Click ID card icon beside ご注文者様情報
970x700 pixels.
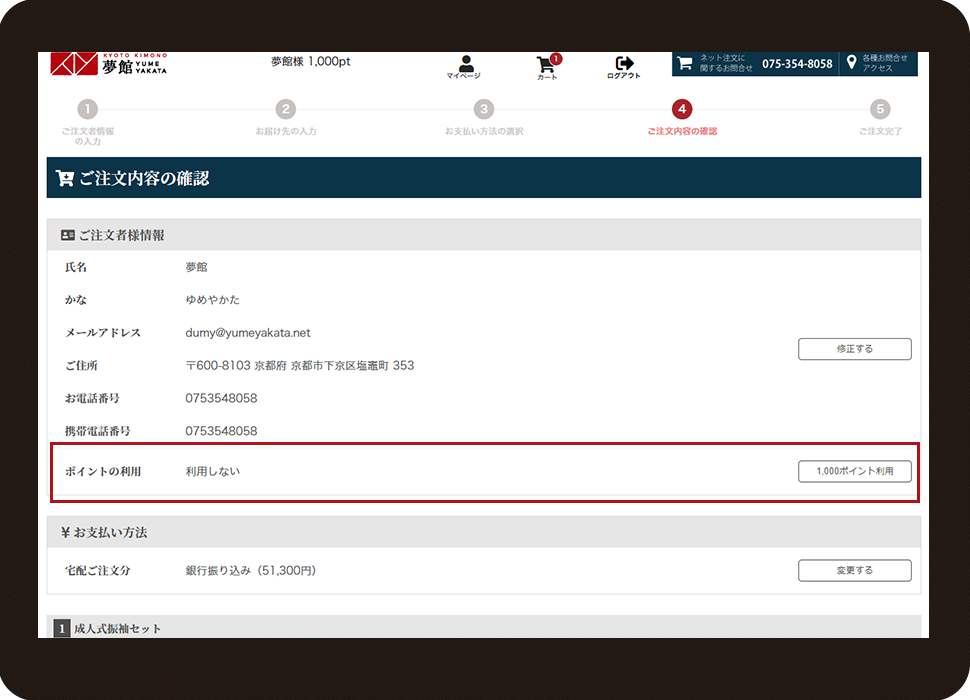(x=68, y=236)
